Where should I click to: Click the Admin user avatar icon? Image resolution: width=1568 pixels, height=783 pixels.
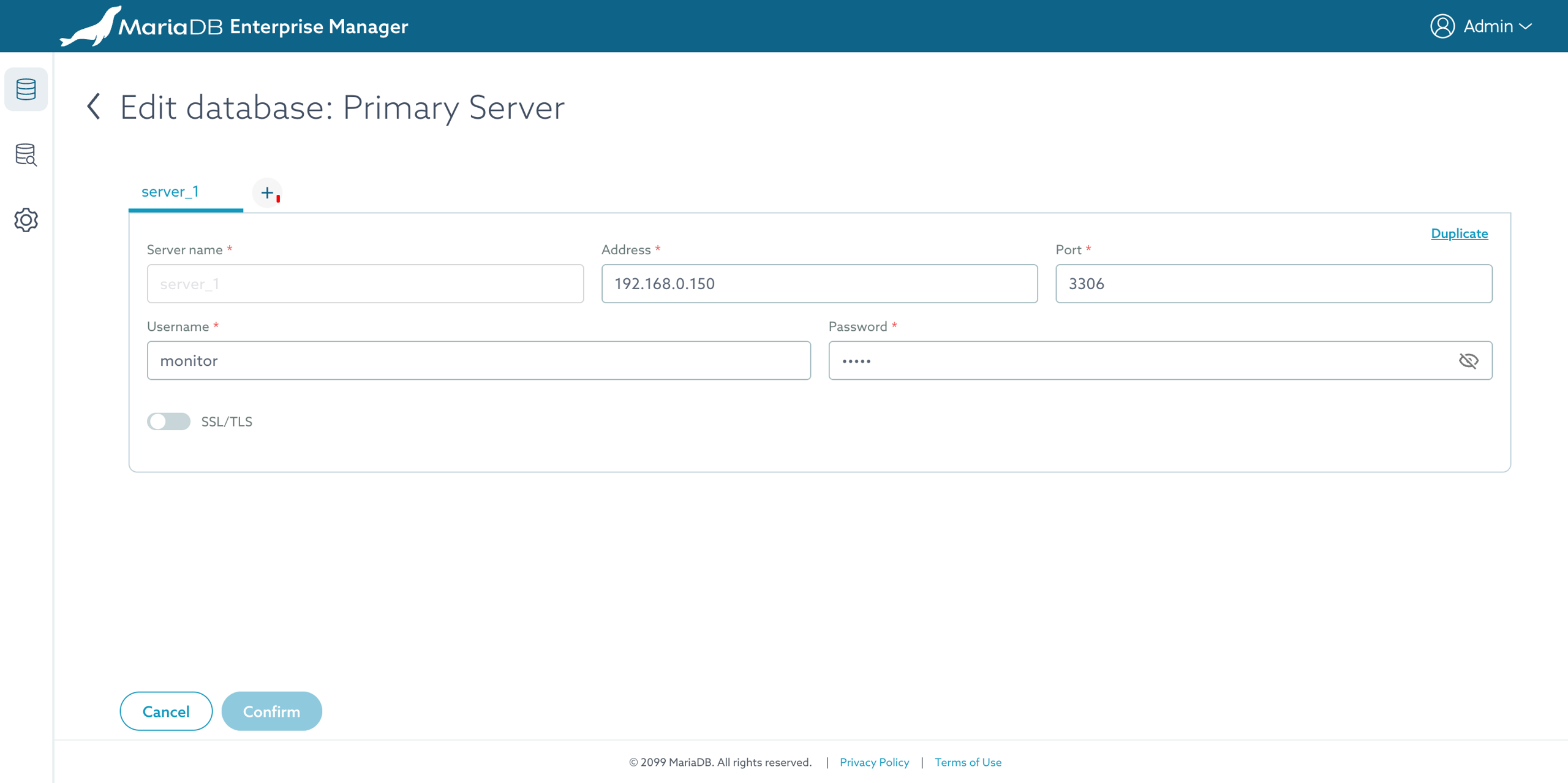click(x=1442, y=26)
